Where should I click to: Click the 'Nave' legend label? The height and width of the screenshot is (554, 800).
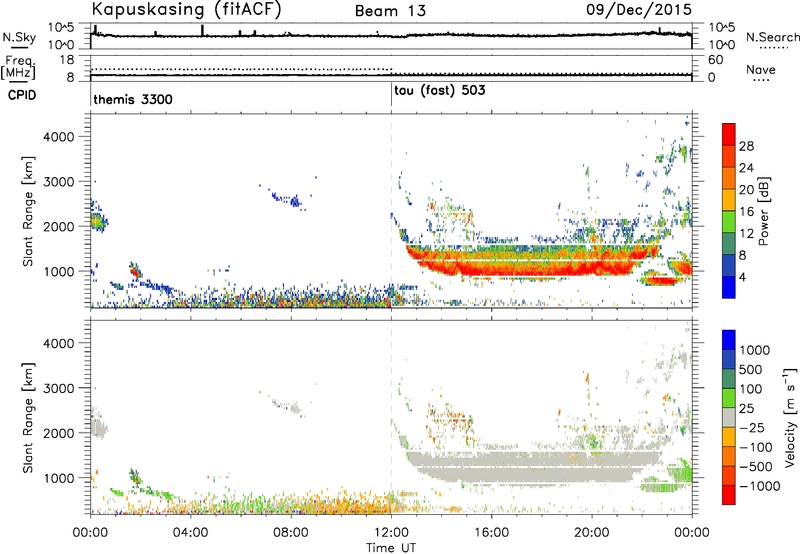point(761,69)
